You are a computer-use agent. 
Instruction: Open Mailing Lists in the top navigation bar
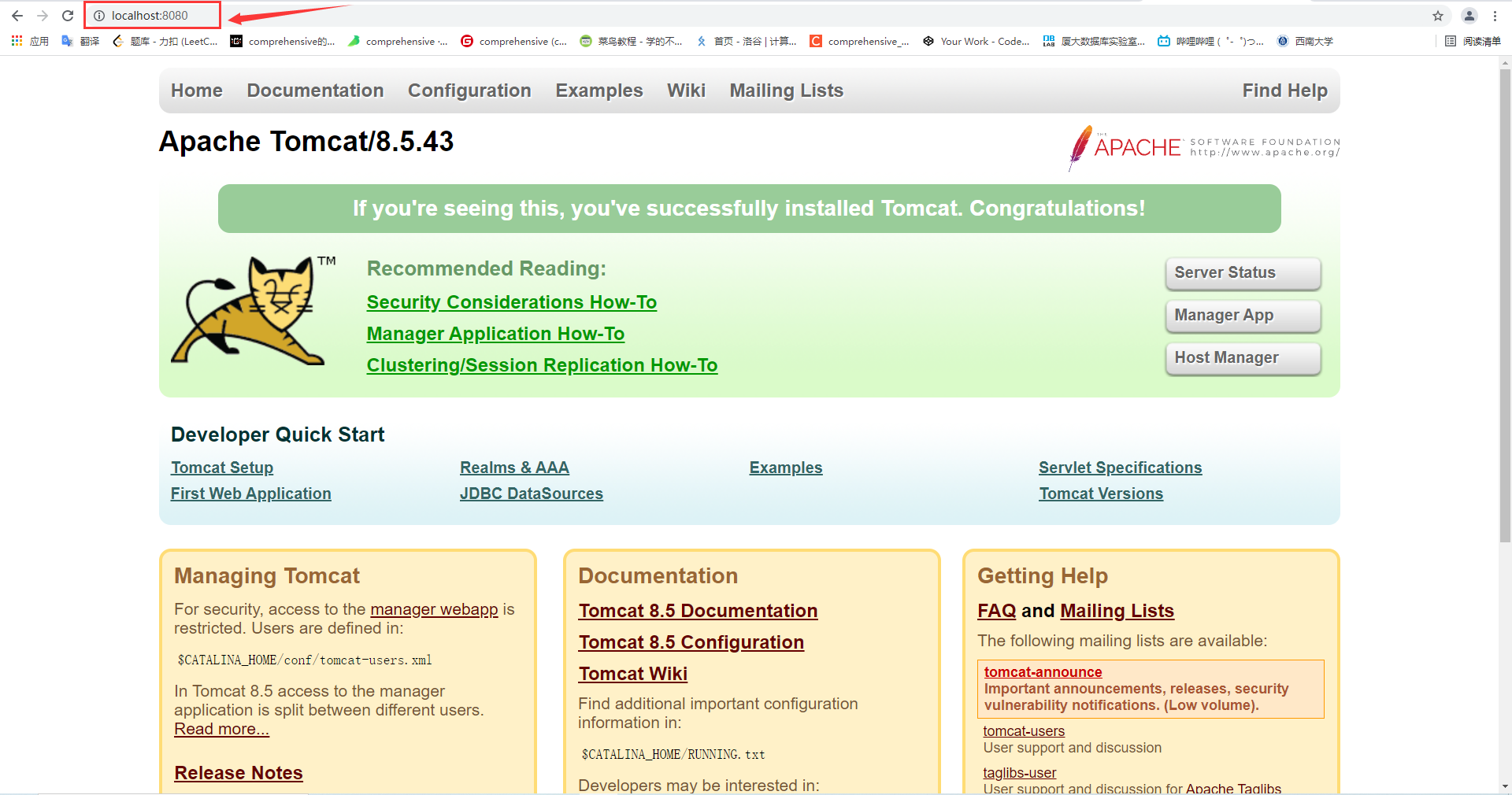(786, 91)
